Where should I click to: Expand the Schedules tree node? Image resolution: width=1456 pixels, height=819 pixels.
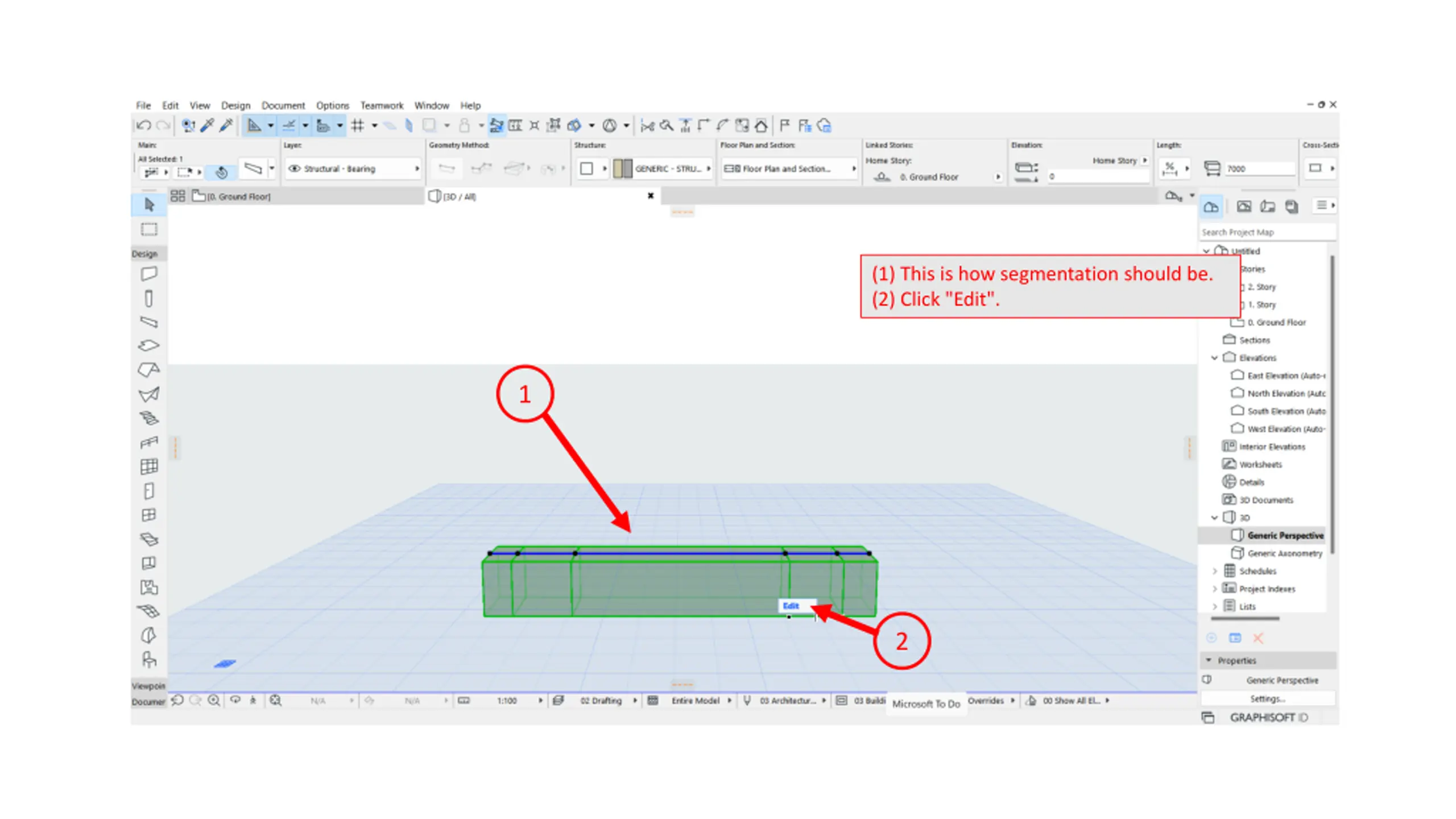(1214, 571)
